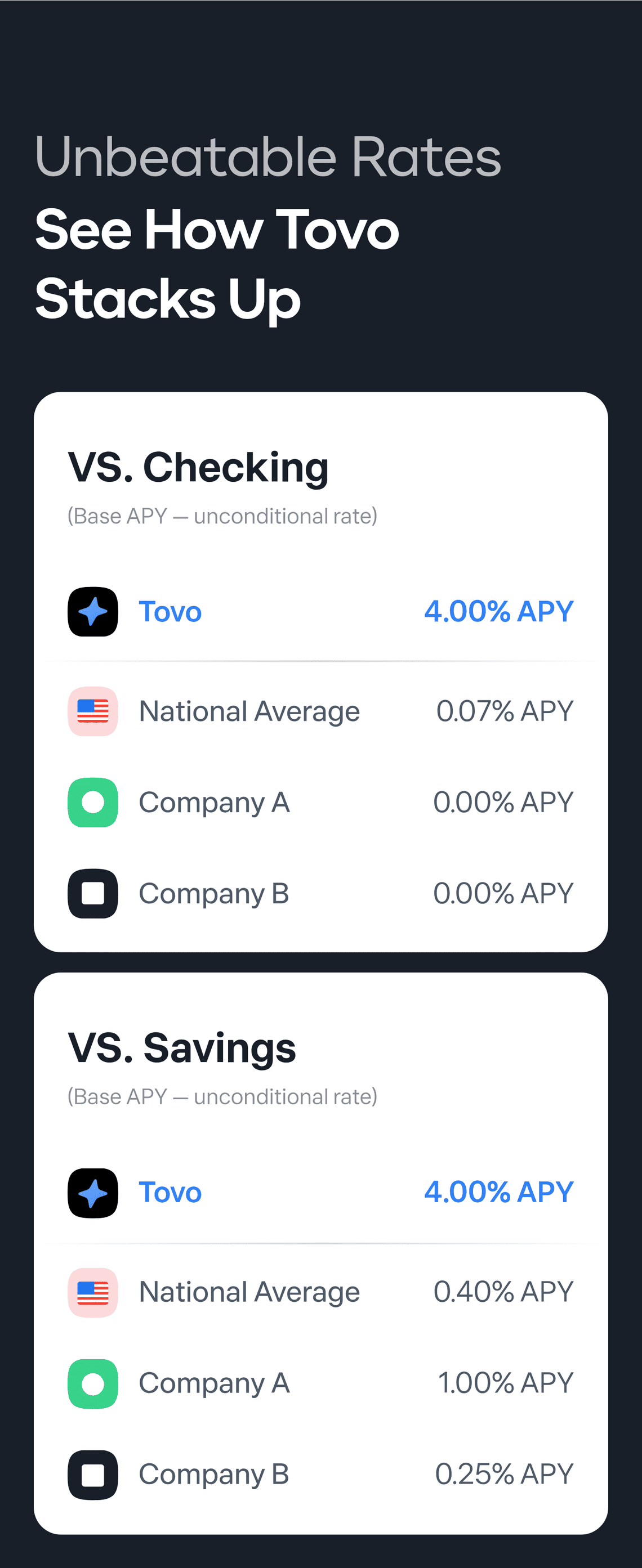Click the VS. Checking heading
This screenshot has width=642, height=1568.
(x=198, y=468)
